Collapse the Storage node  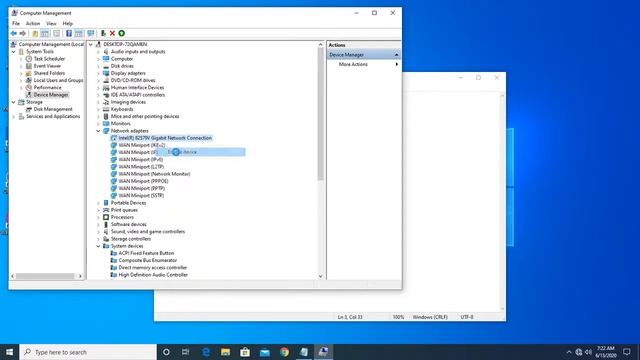pyautogui.click(x=13, y=102)
